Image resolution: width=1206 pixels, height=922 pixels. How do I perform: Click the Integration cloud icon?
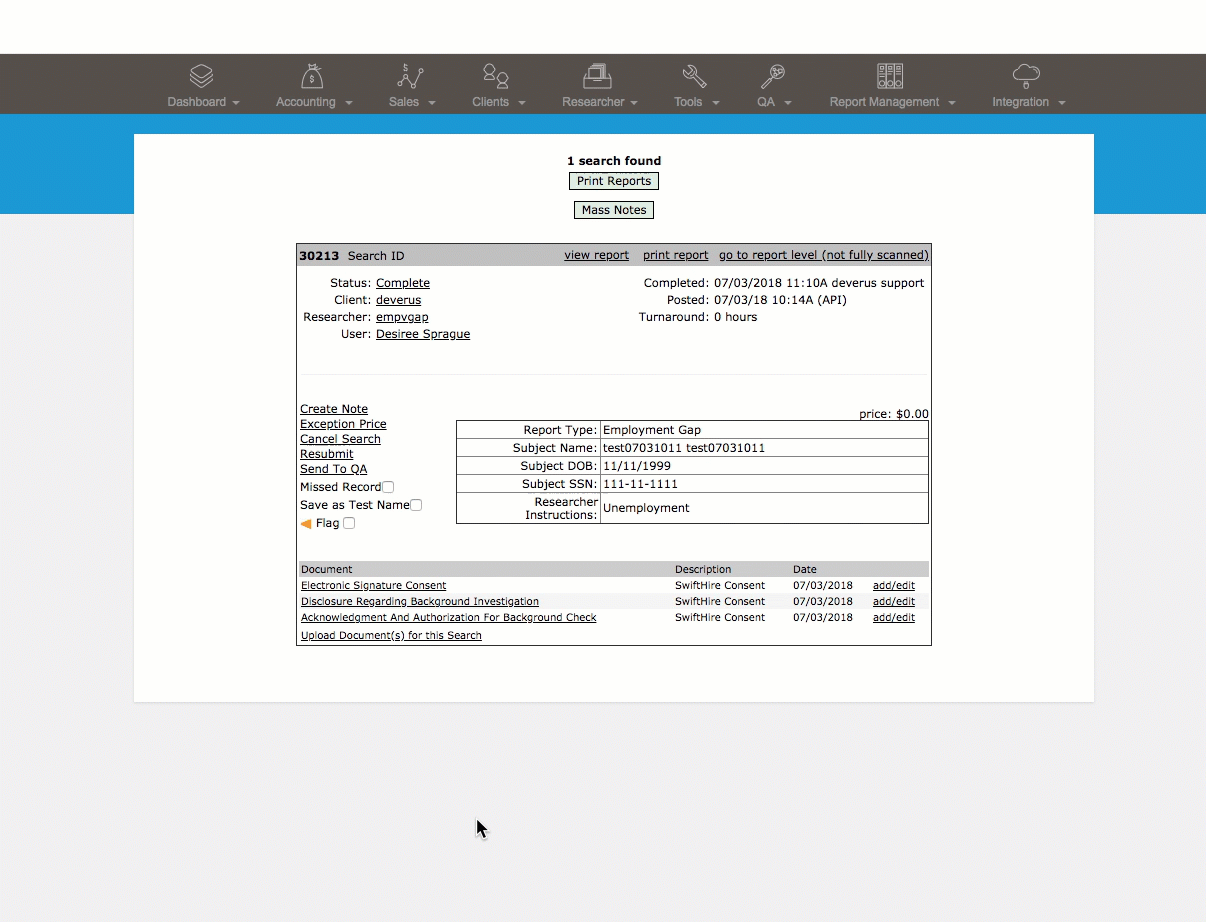(x=1026, y=76)
